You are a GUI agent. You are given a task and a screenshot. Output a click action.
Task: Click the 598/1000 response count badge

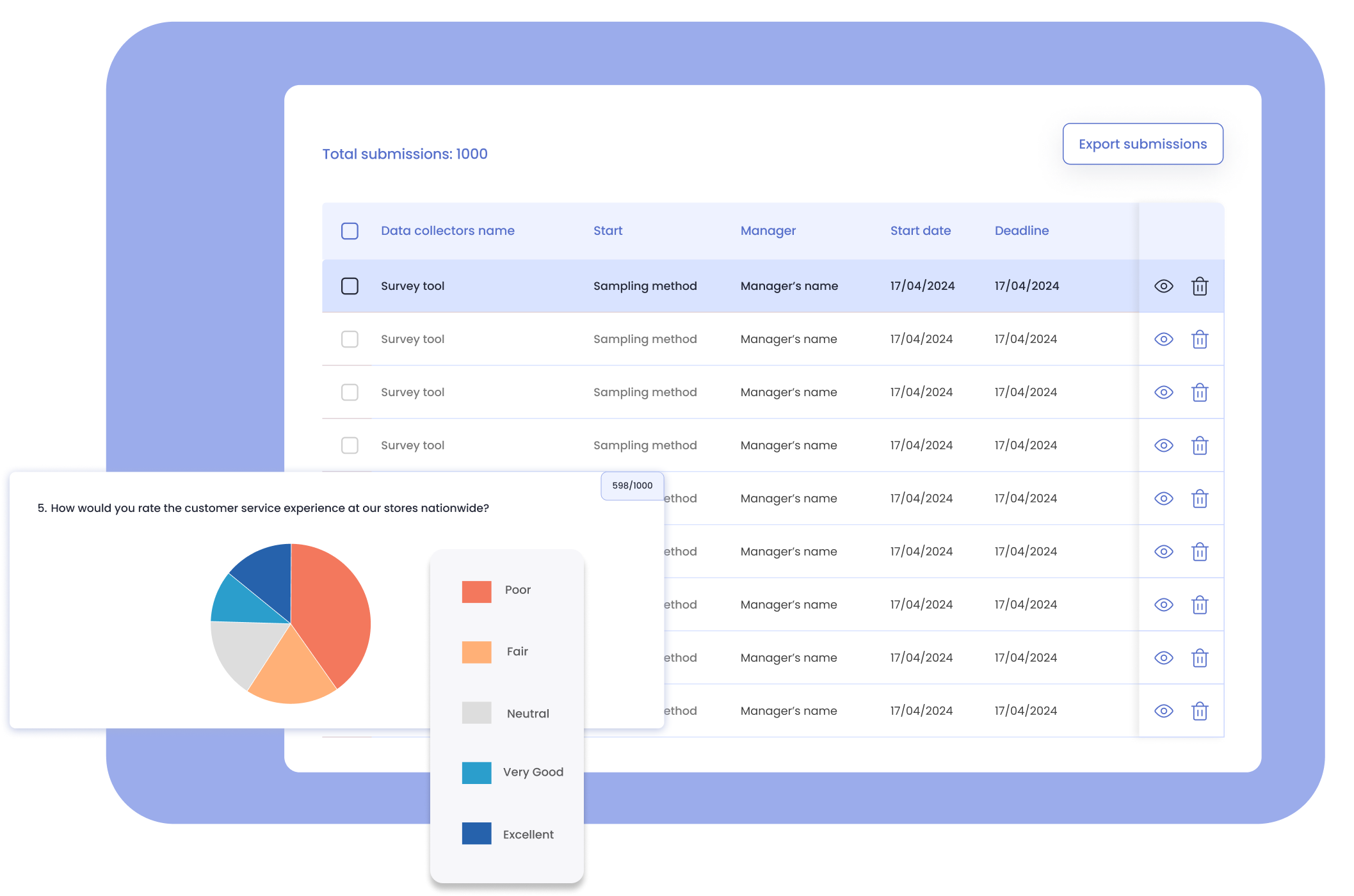tap(632, 486)
